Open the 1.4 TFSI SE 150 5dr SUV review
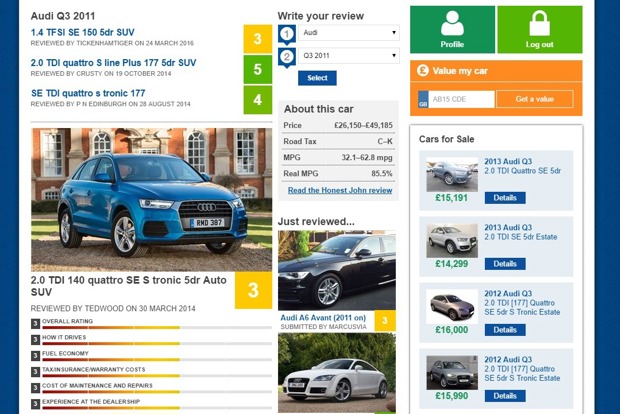This screenshot has height=414, width=620. coord(83,32)
